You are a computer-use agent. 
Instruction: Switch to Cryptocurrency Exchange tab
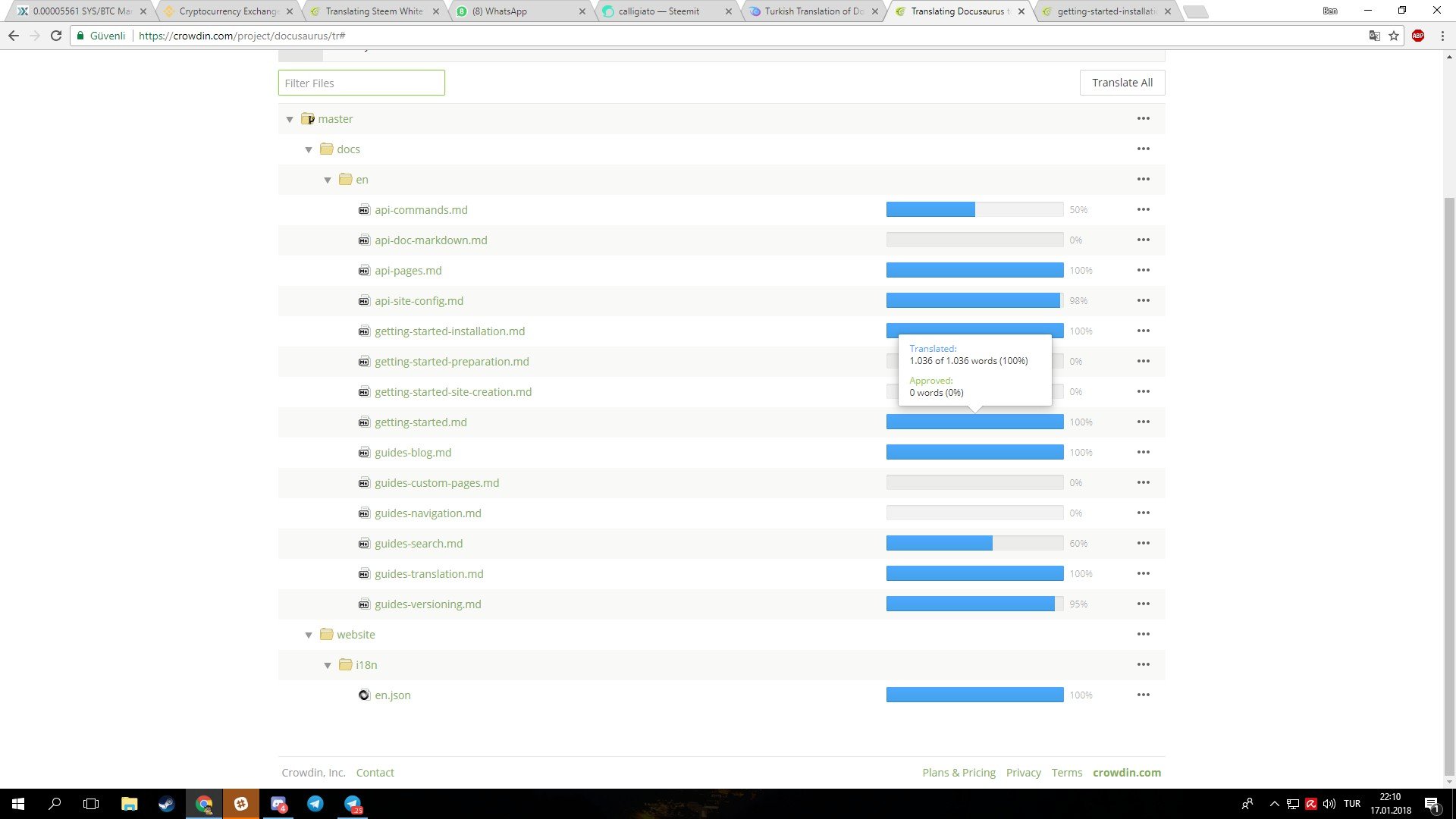(228, 11)
